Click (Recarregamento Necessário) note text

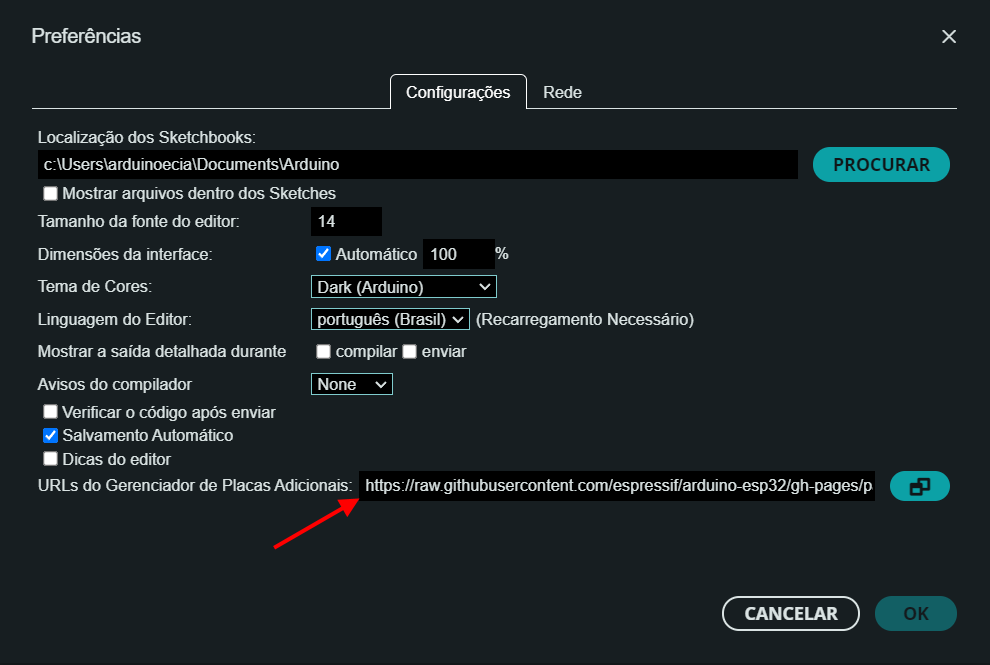tap(585, 320)
